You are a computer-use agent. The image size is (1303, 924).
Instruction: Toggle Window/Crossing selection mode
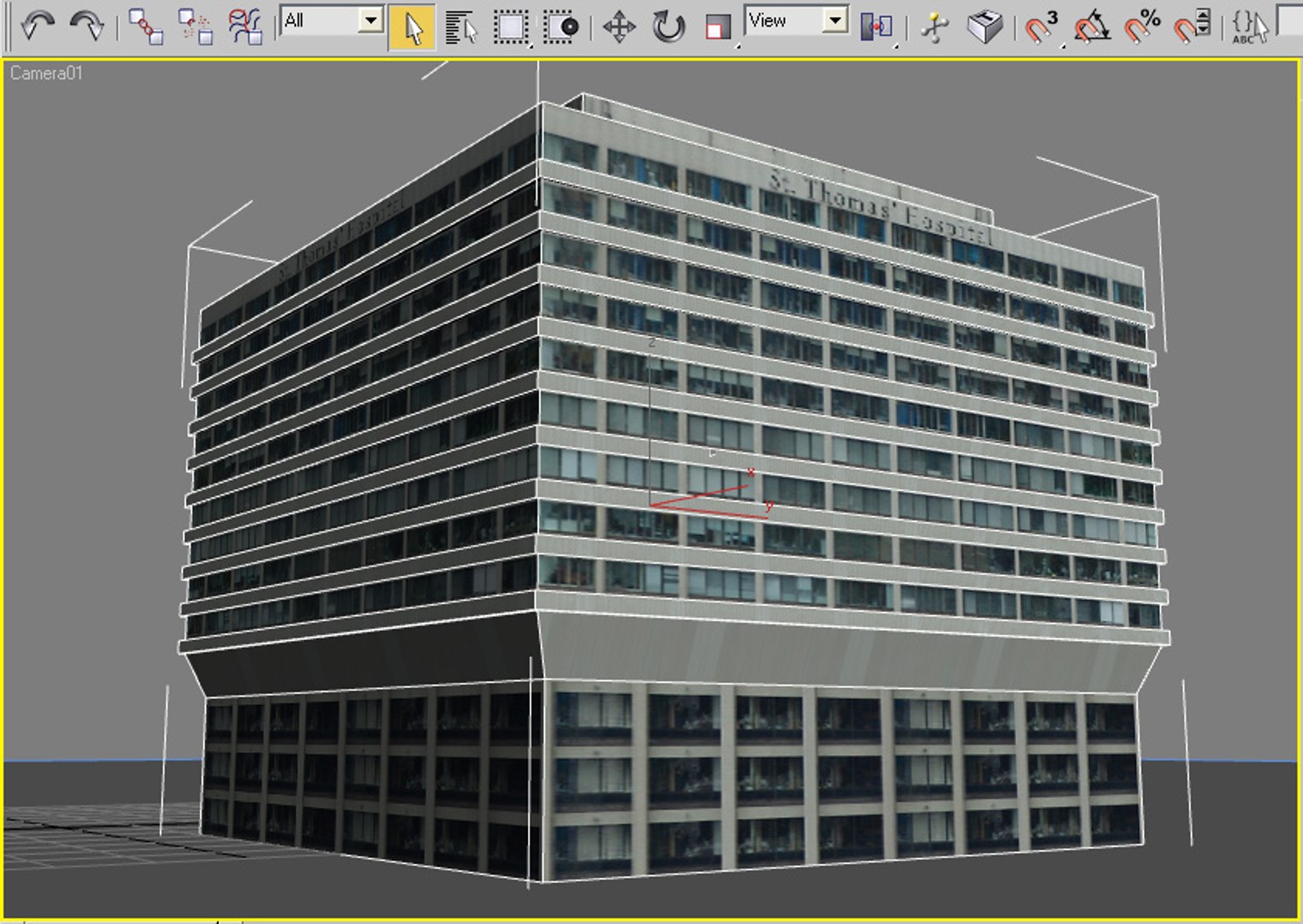[561, 27]
